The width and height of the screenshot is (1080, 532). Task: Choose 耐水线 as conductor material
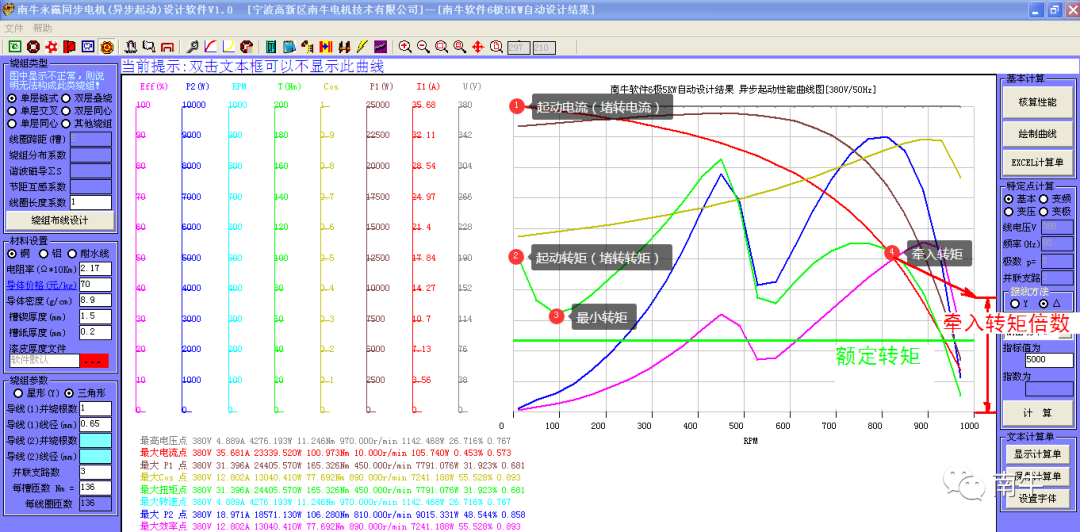[88, 254]
